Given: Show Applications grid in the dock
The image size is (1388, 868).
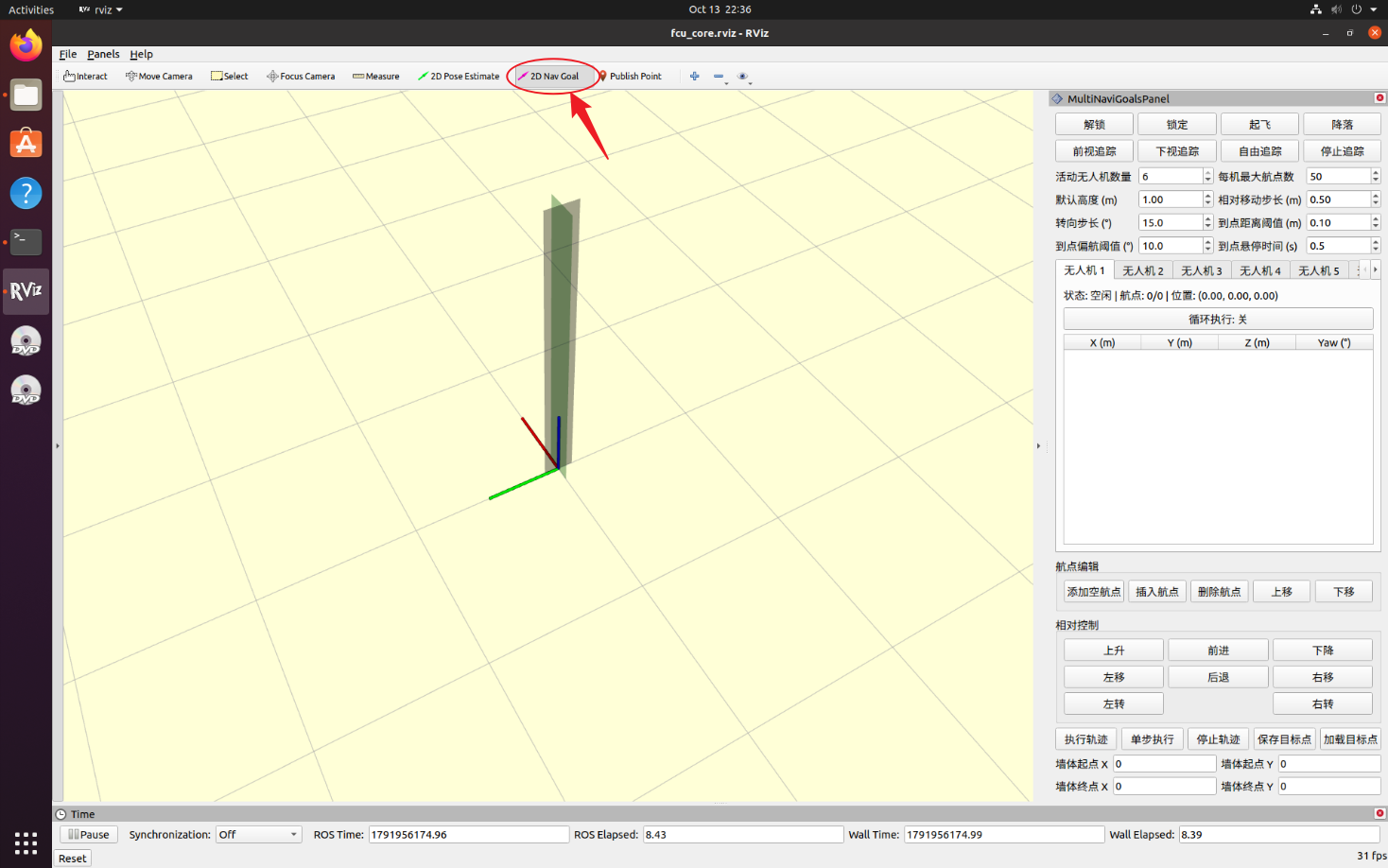Looking at the screenshot, I should [26, 843].
